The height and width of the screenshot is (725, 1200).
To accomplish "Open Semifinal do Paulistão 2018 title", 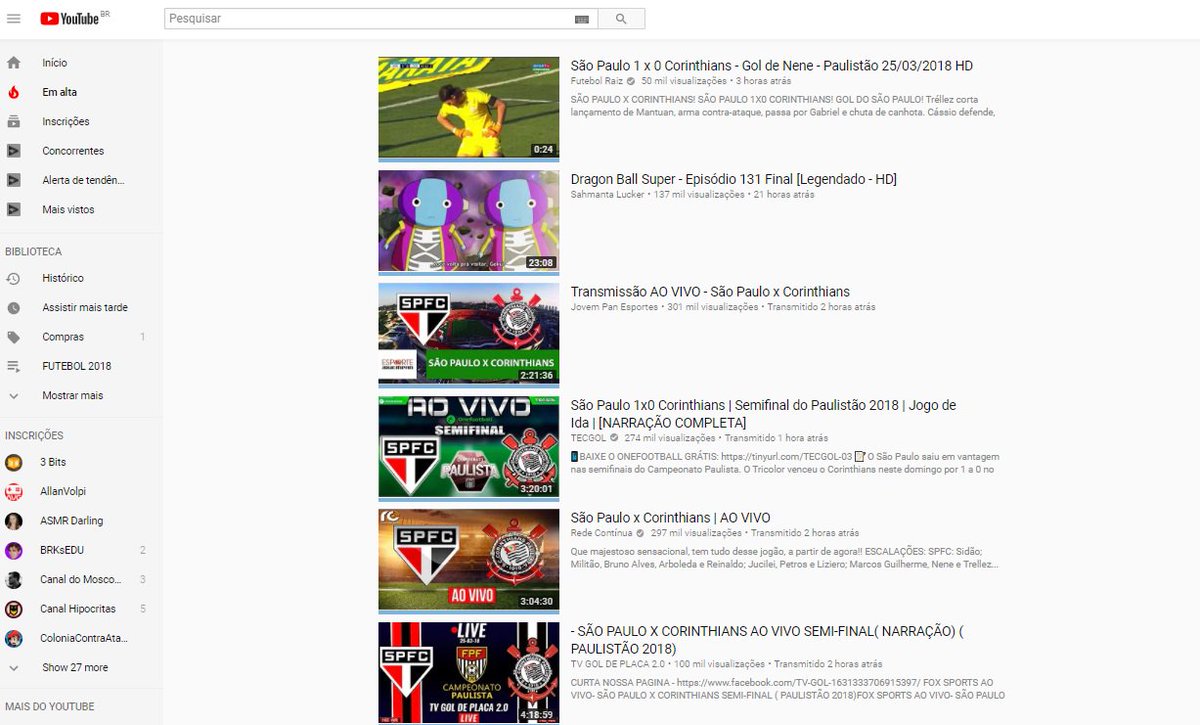I will 764,414.
